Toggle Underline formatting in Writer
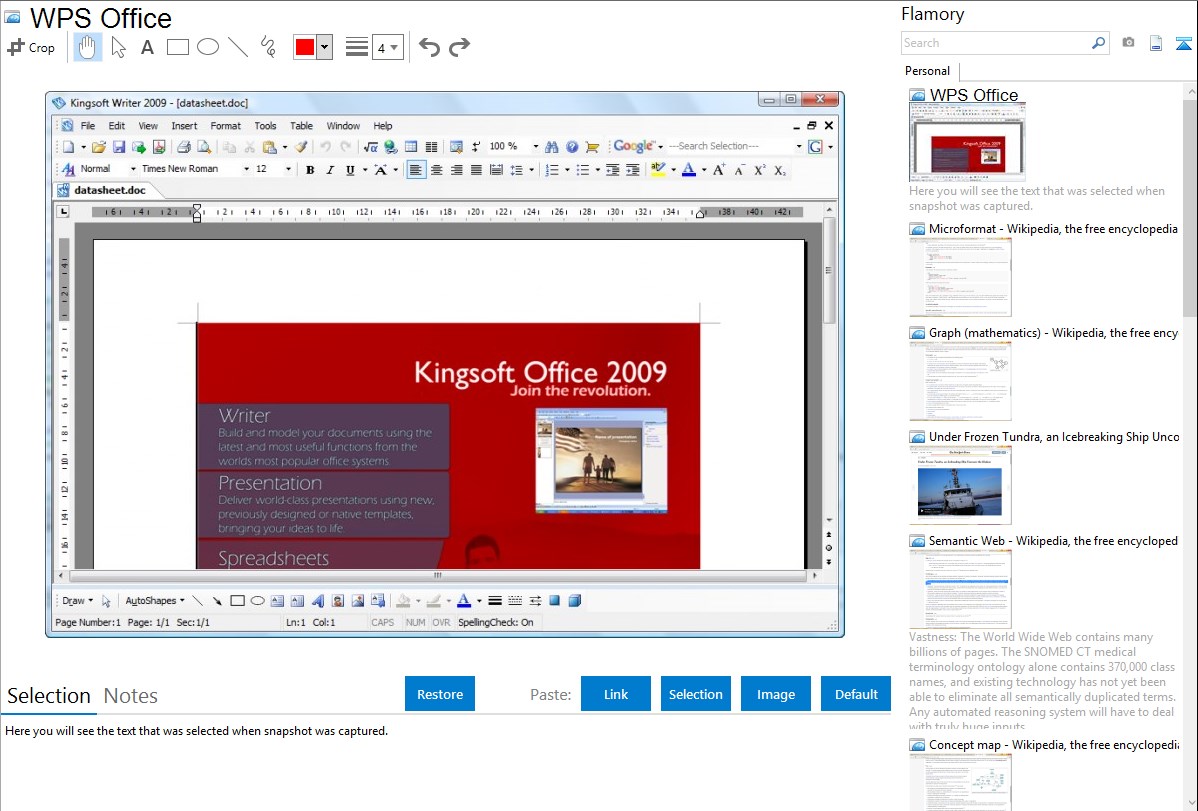 click(350, 170)
